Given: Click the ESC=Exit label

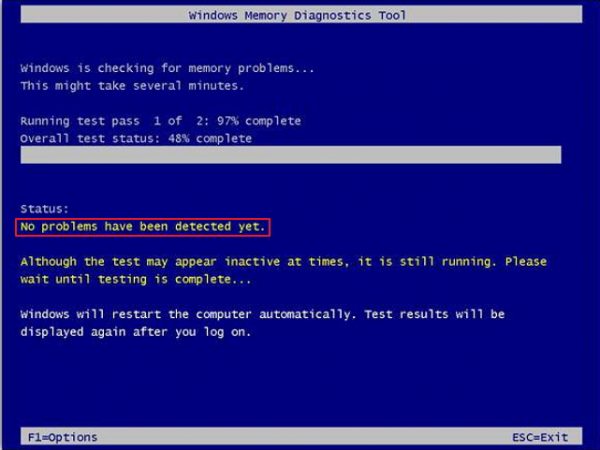Looking at the screenshot, I should [540, 437].
